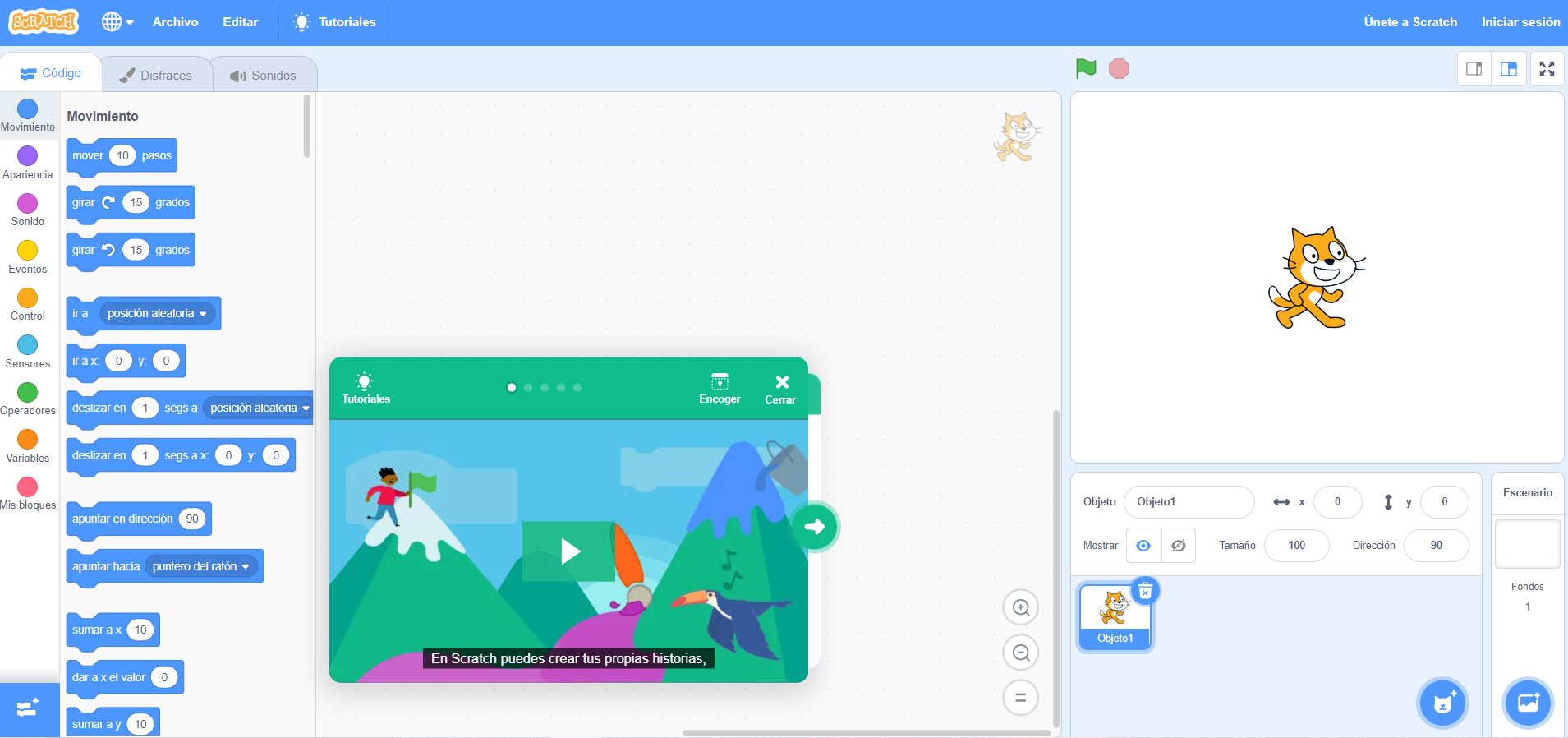Click the 'mover 10 pasos' block
Image resolution: width=1568 pixels, height=738 pixels.
122,156
